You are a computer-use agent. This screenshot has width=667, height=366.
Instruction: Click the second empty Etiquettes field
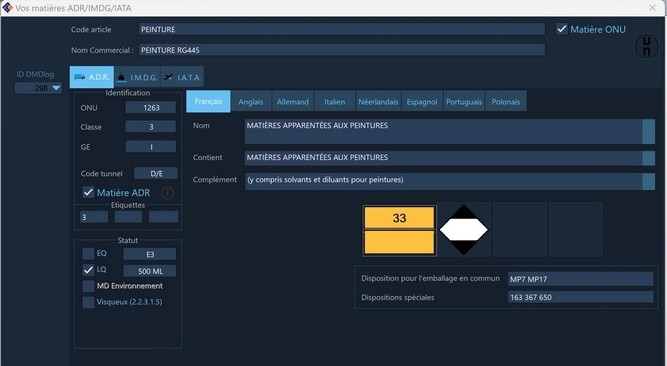(128, 217)
